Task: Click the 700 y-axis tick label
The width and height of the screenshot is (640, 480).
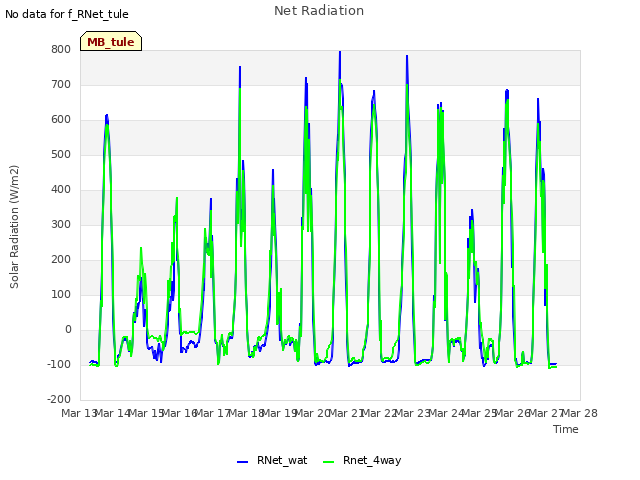Action: click(61, 84)
